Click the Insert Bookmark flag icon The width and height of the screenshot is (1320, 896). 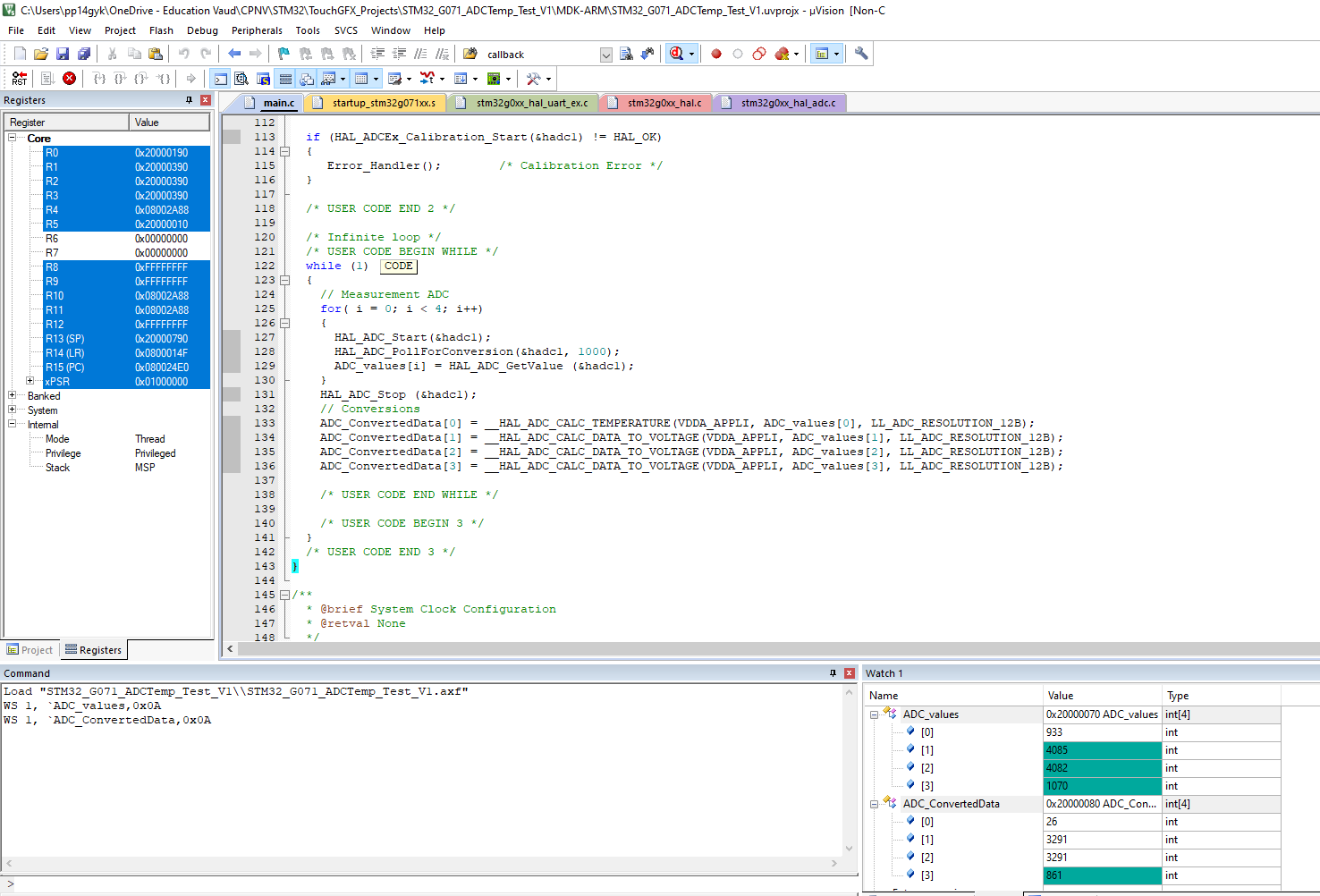[x=282, y=54]
